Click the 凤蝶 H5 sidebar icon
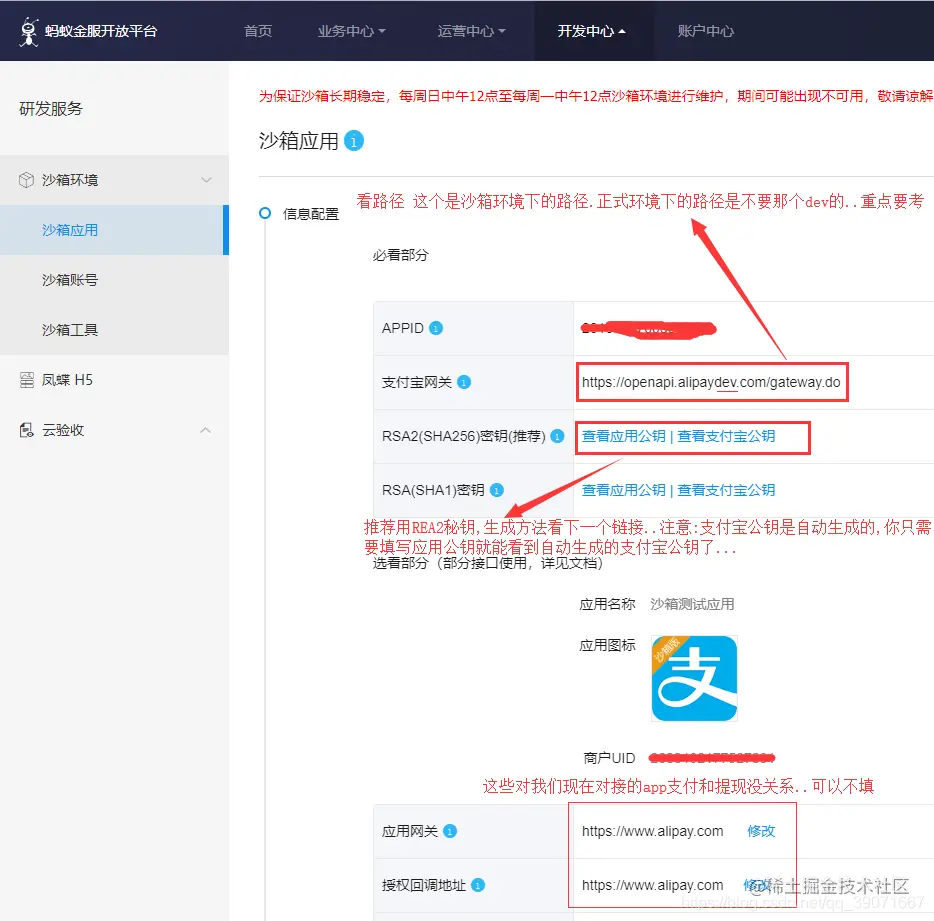 point(27,380)
